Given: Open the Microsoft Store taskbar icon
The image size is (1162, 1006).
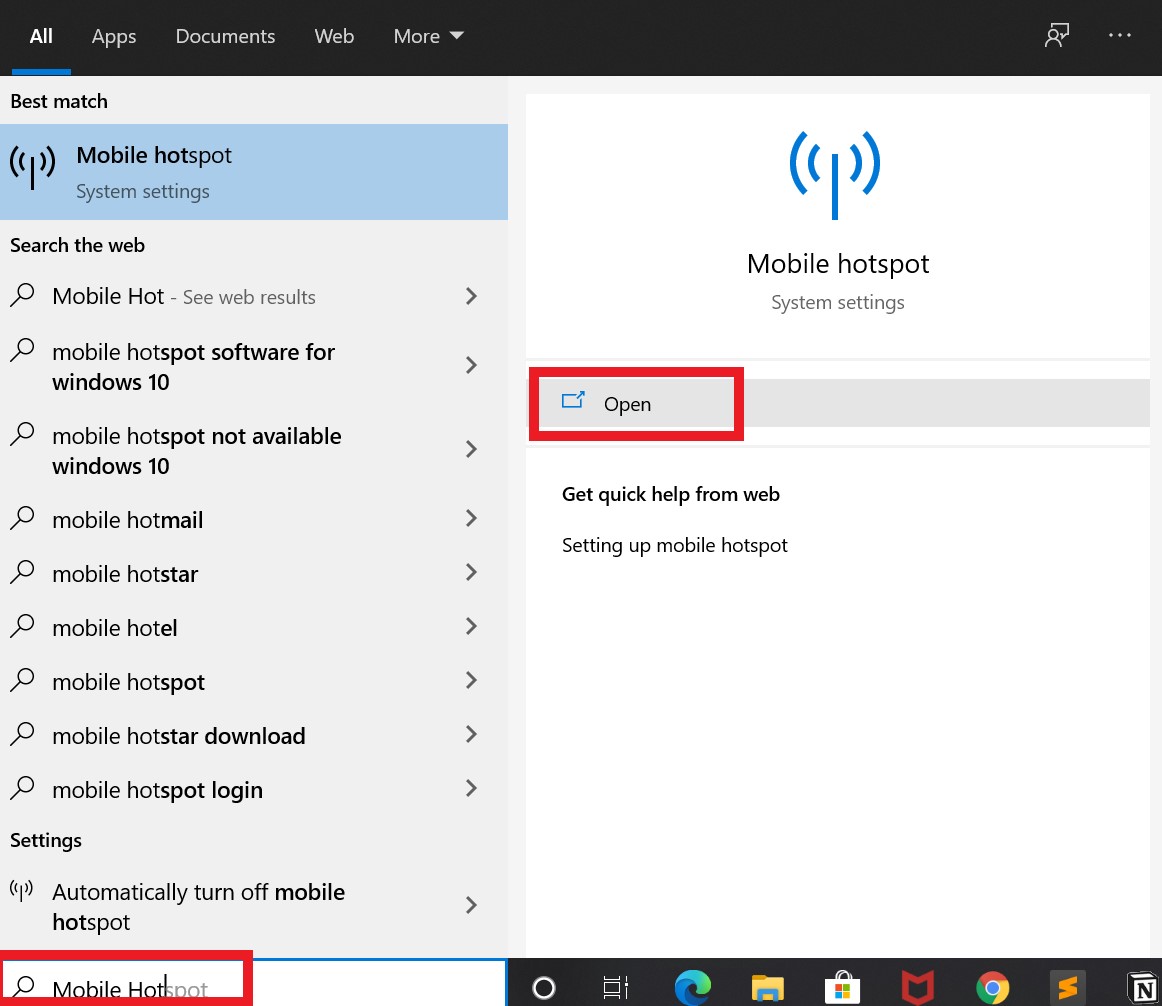Looking at the screenshot, I should [x=842, y=988].
